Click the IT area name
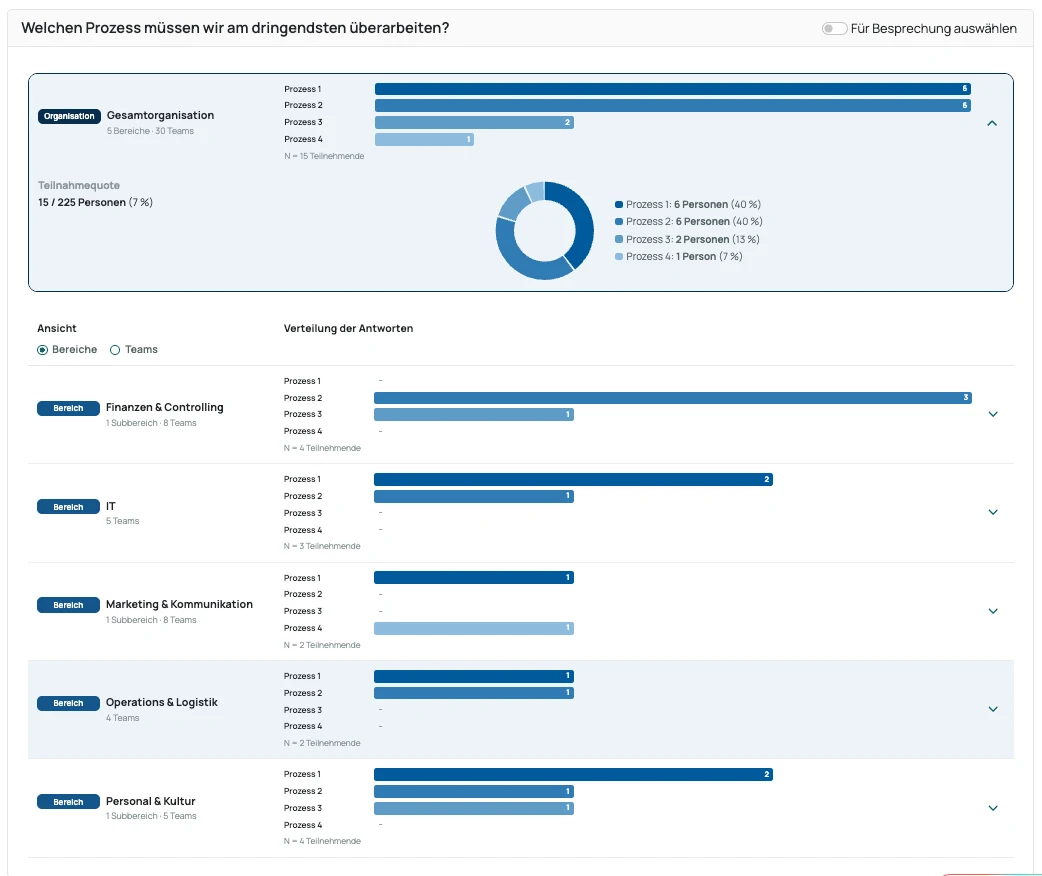Viewport: 1042px width, 876px height. coord(111,506)
